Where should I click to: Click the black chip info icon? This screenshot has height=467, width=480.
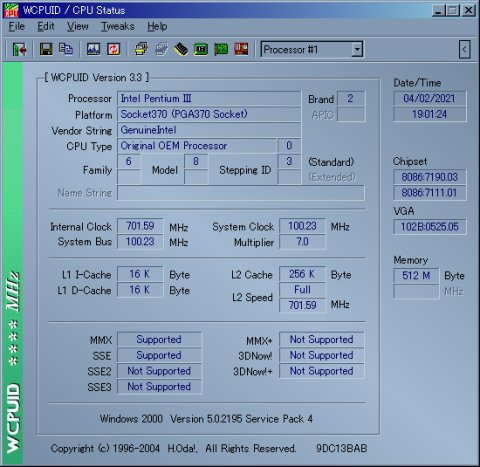[x=181, y=49]
